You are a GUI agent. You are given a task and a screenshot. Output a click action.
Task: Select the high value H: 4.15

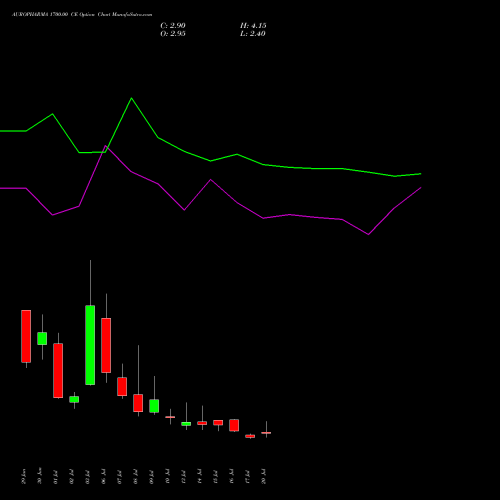(x=253, y=26)
